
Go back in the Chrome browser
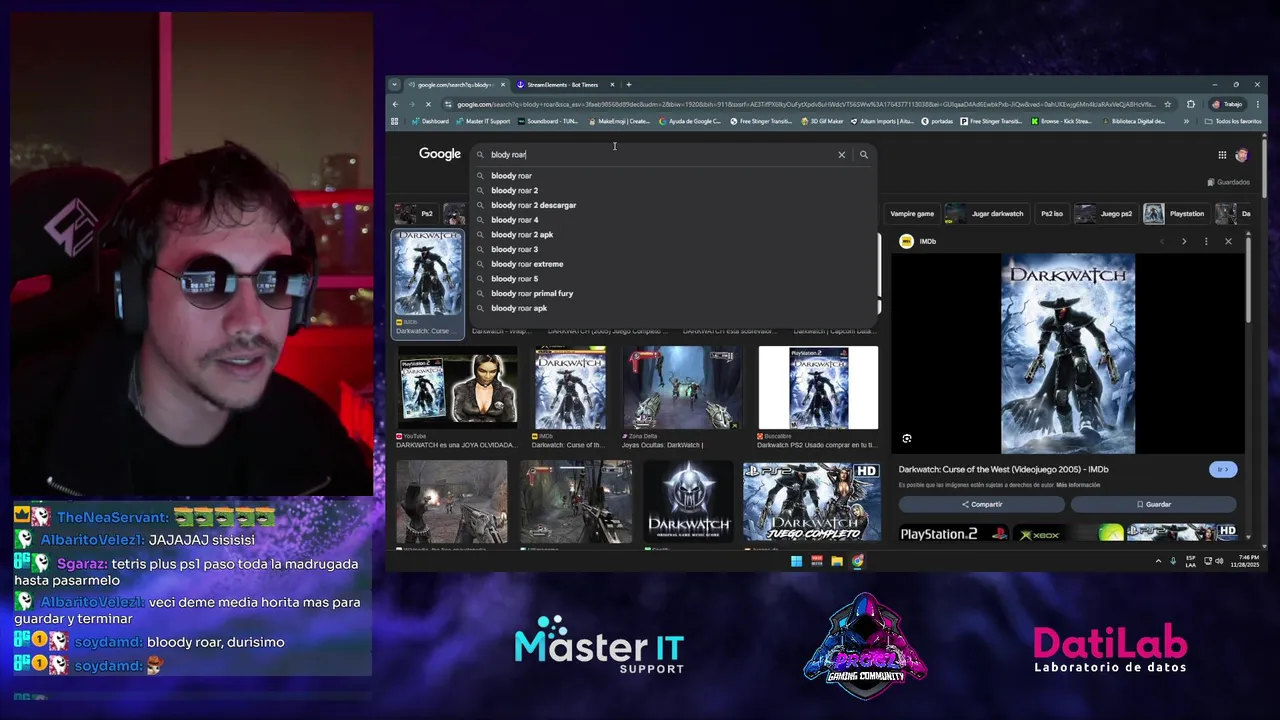(395, 104)
